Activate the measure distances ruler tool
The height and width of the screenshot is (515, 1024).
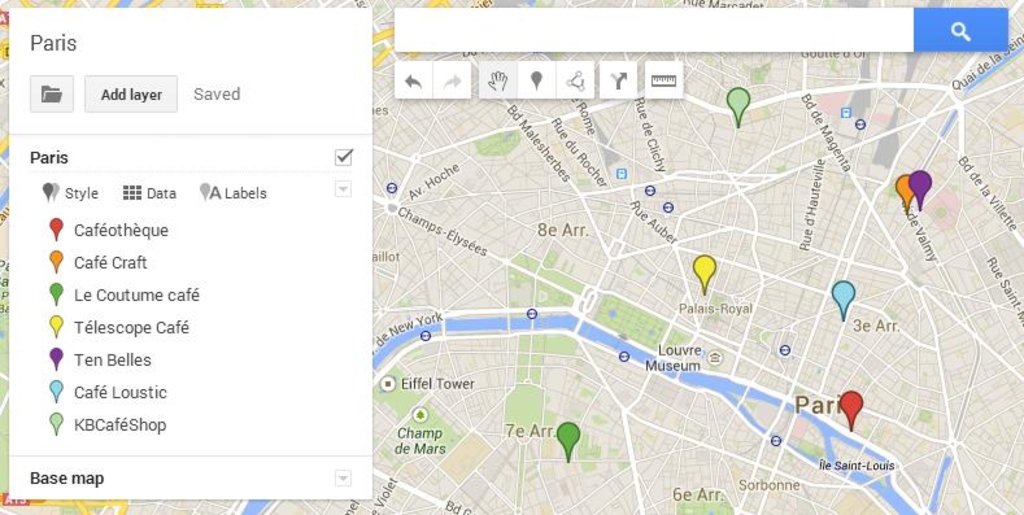664,80
